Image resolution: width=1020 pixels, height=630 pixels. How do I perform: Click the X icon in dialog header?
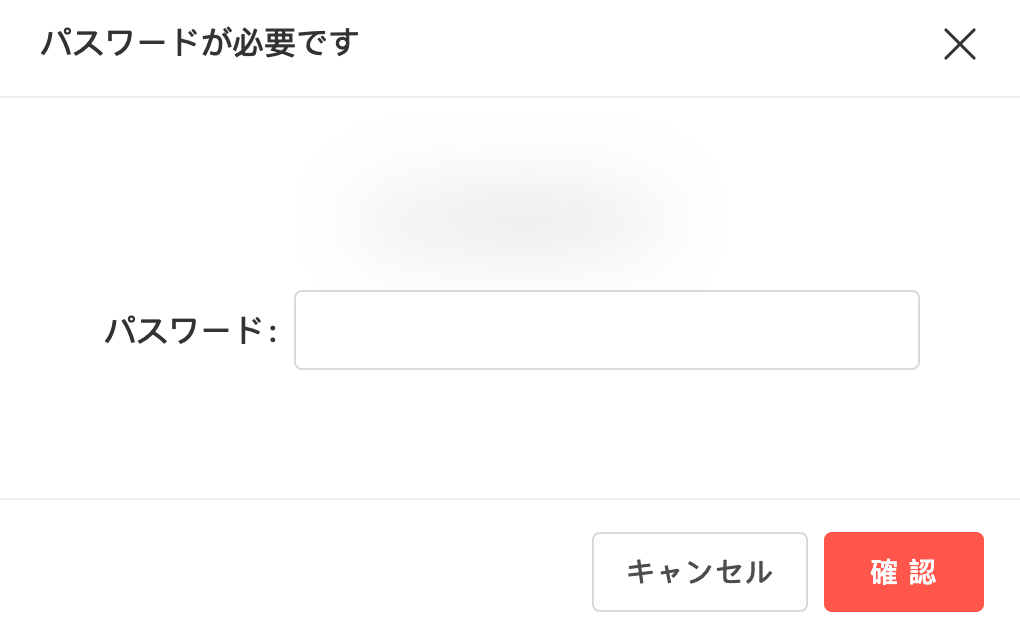coord(960,44)
